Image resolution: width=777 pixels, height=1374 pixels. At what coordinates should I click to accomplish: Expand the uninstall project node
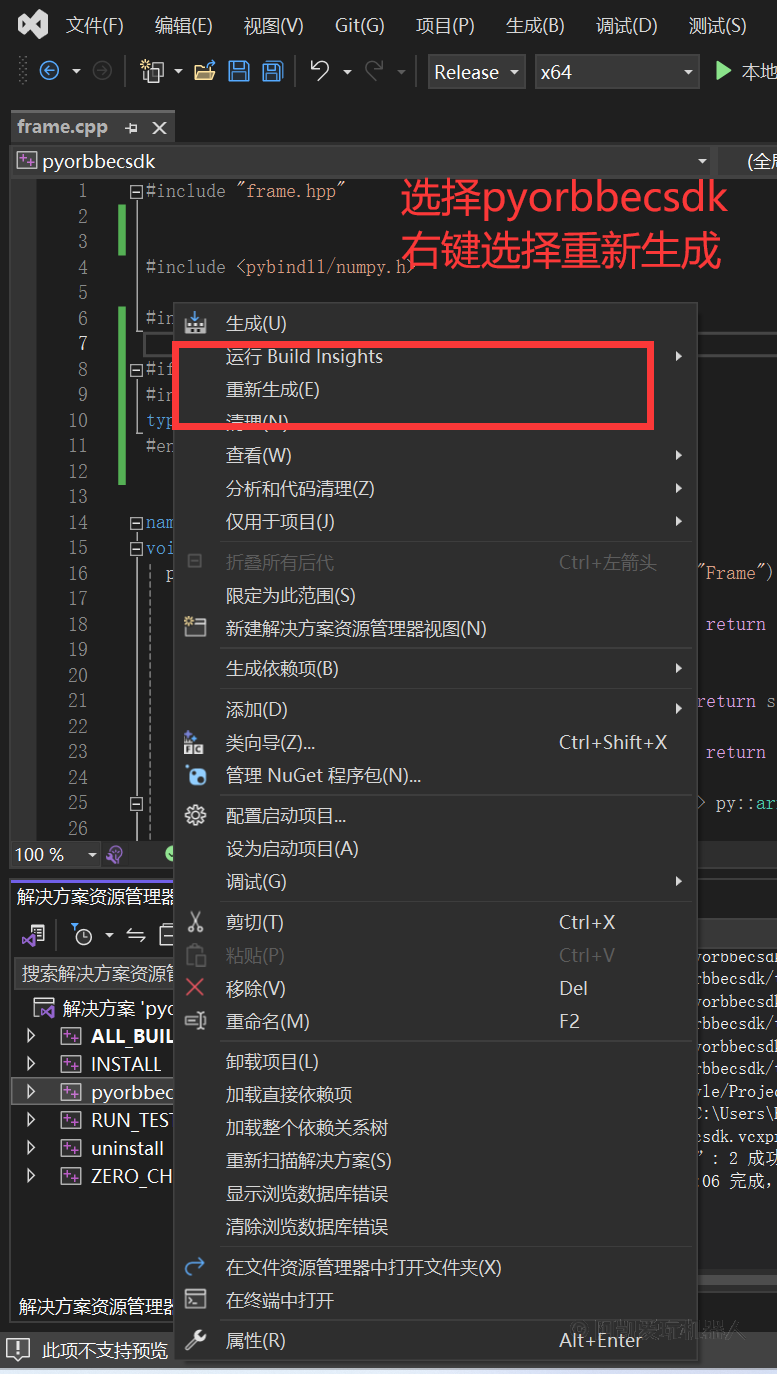[x=31, y=1148]
